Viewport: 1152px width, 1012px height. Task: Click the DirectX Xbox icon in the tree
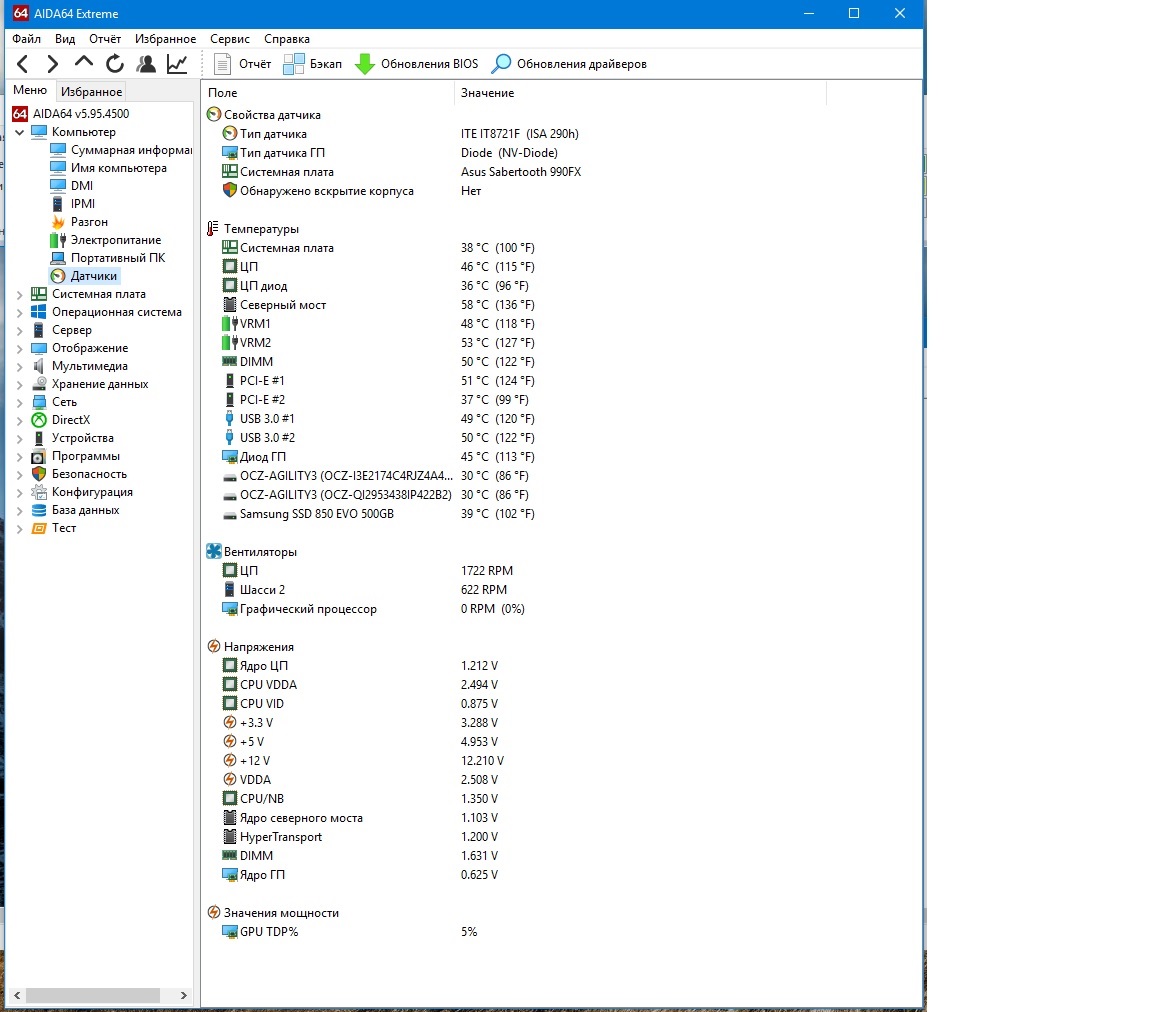[x=39, y=420]
